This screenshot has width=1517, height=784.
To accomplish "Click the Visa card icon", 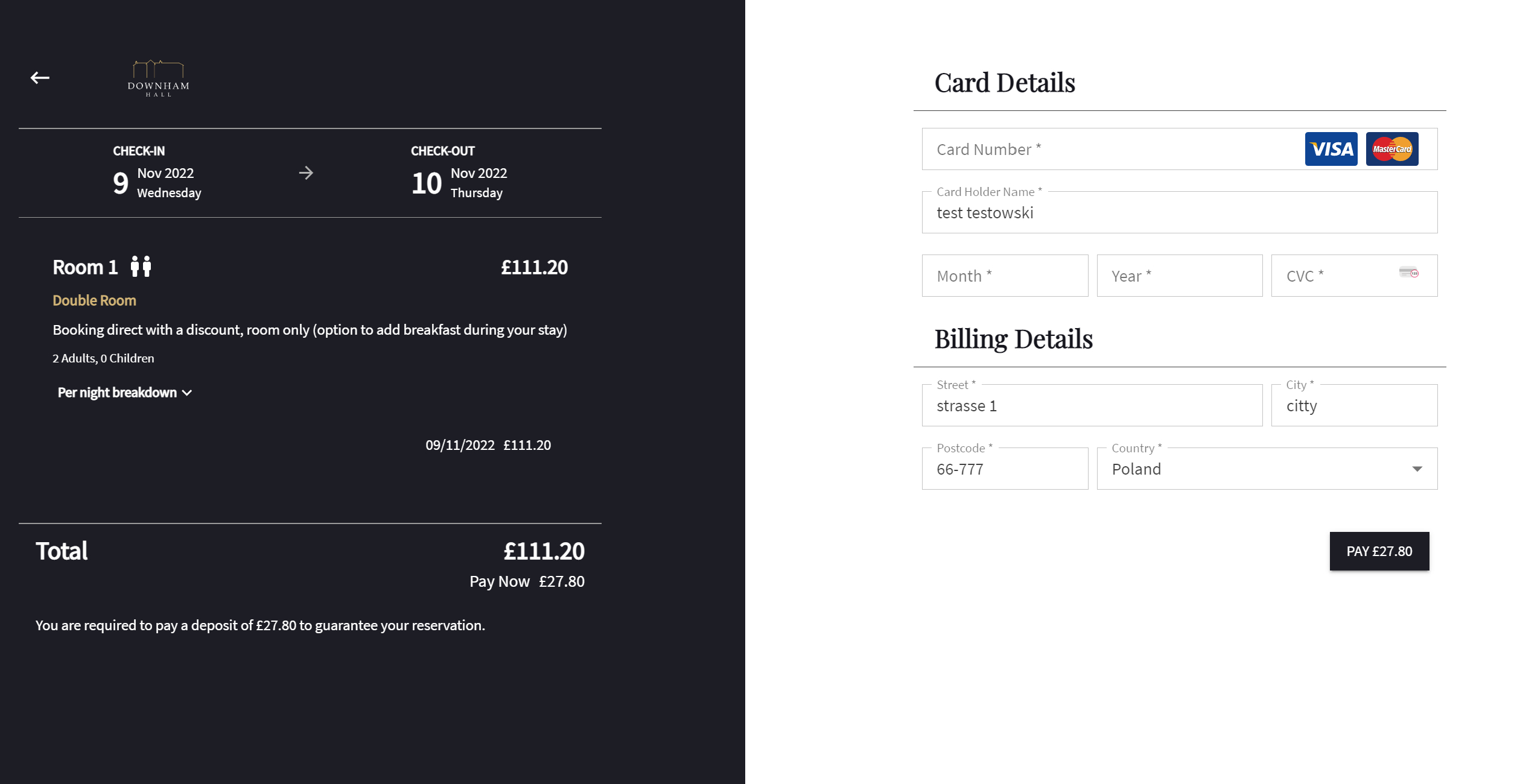I will coord(1331,149).
